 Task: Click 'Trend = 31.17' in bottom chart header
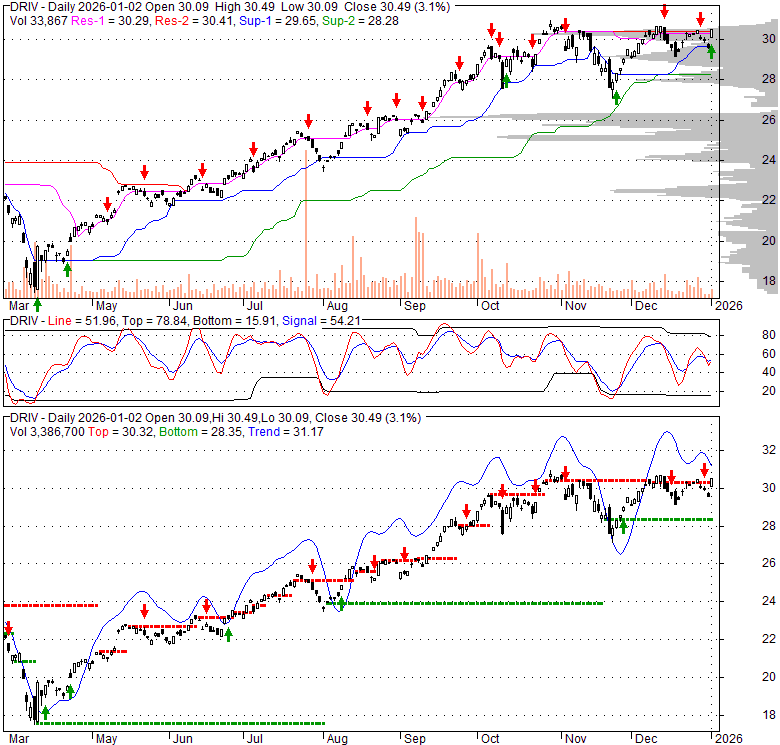(x=286, y=432)
